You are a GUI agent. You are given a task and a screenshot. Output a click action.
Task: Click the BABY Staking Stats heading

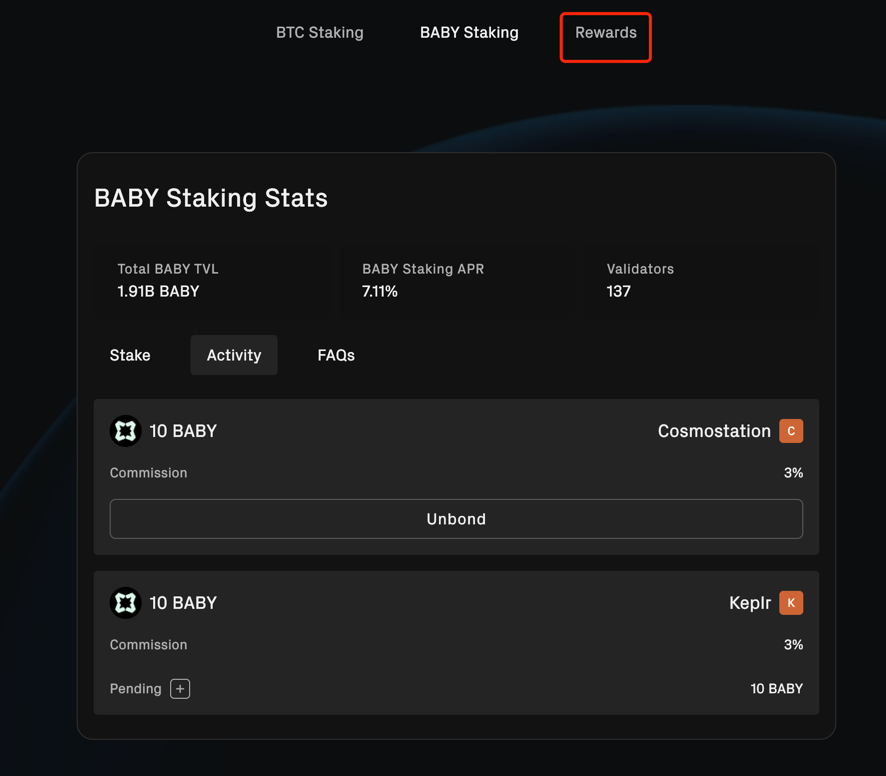pyautogui.click(x=211, y=198)
